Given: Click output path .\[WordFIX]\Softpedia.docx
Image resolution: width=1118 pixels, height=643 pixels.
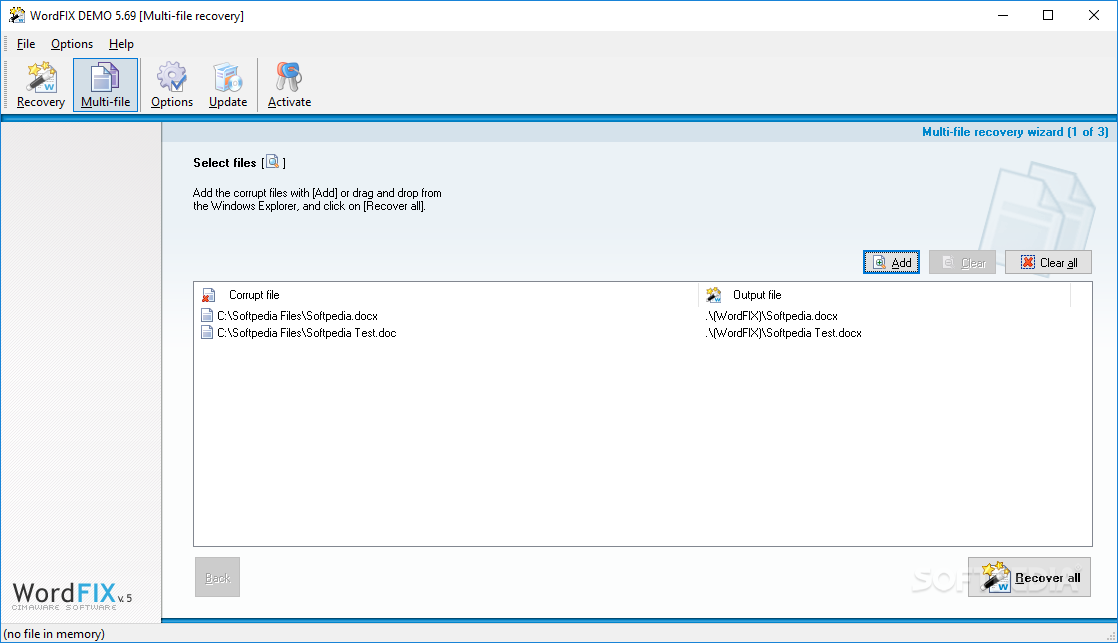Looking at the screenshot, I should click(771, 316).
